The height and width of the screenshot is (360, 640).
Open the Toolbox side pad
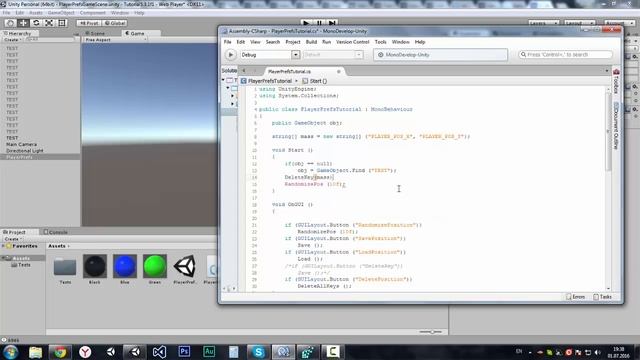click(616, 82)
